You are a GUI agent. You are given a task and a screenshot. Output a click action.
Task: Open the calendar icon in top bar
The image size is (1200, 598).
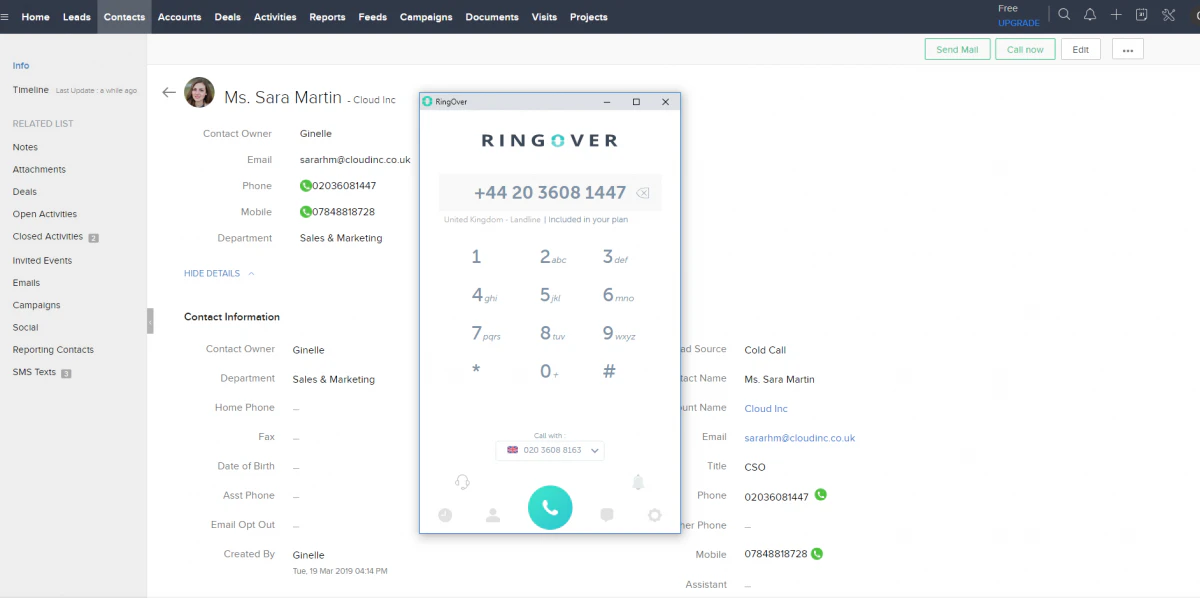tap(1142, 15)
